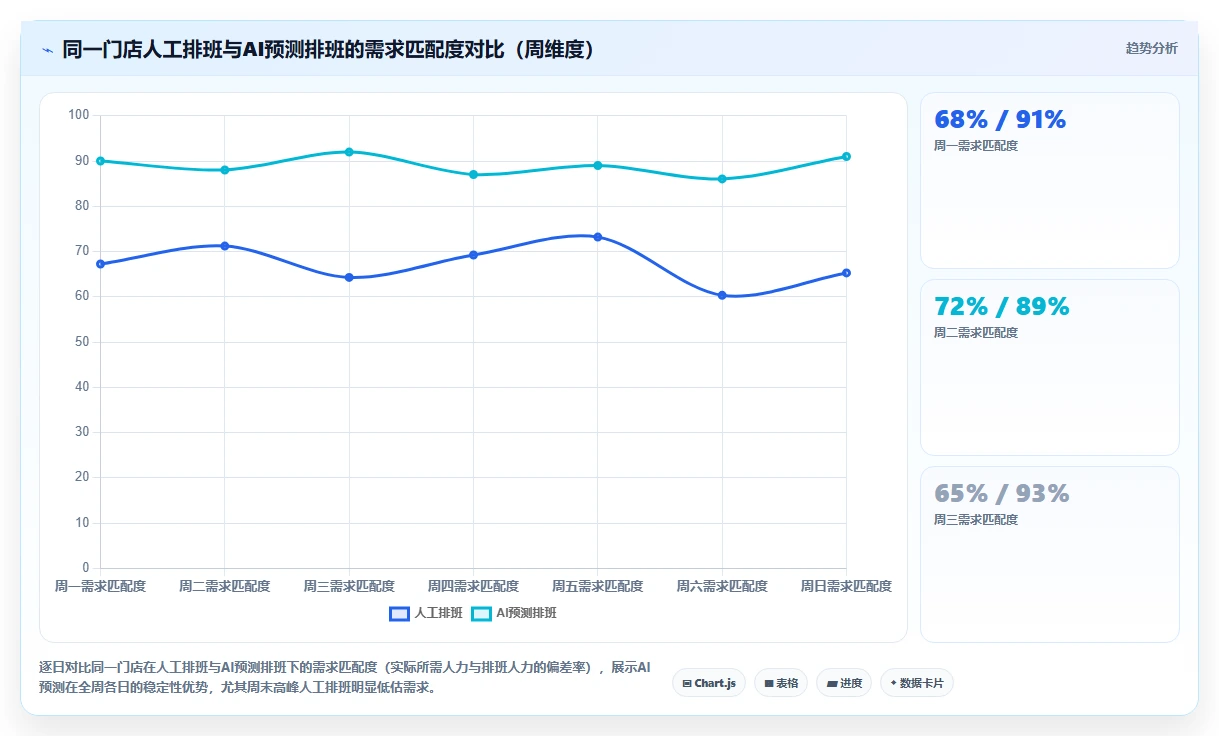Click the 人工排班 line point at 周一需求匹配度
Viewport: 1219px width, 736px height.
(100, 264)
